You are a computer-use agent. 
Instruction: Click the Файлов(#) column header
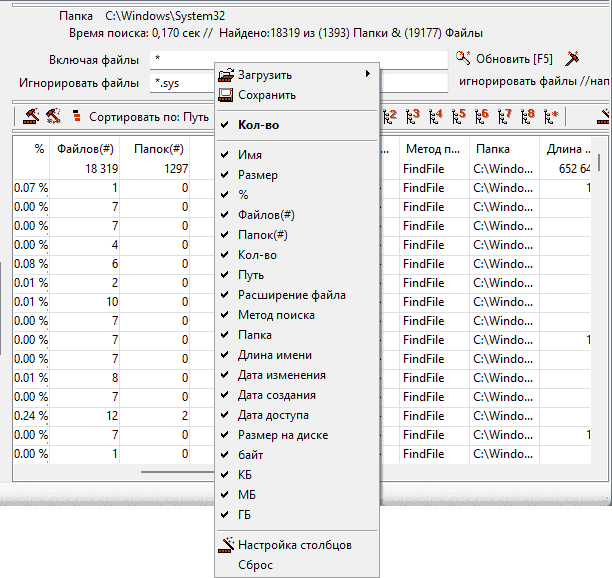[x=86, y=149]
